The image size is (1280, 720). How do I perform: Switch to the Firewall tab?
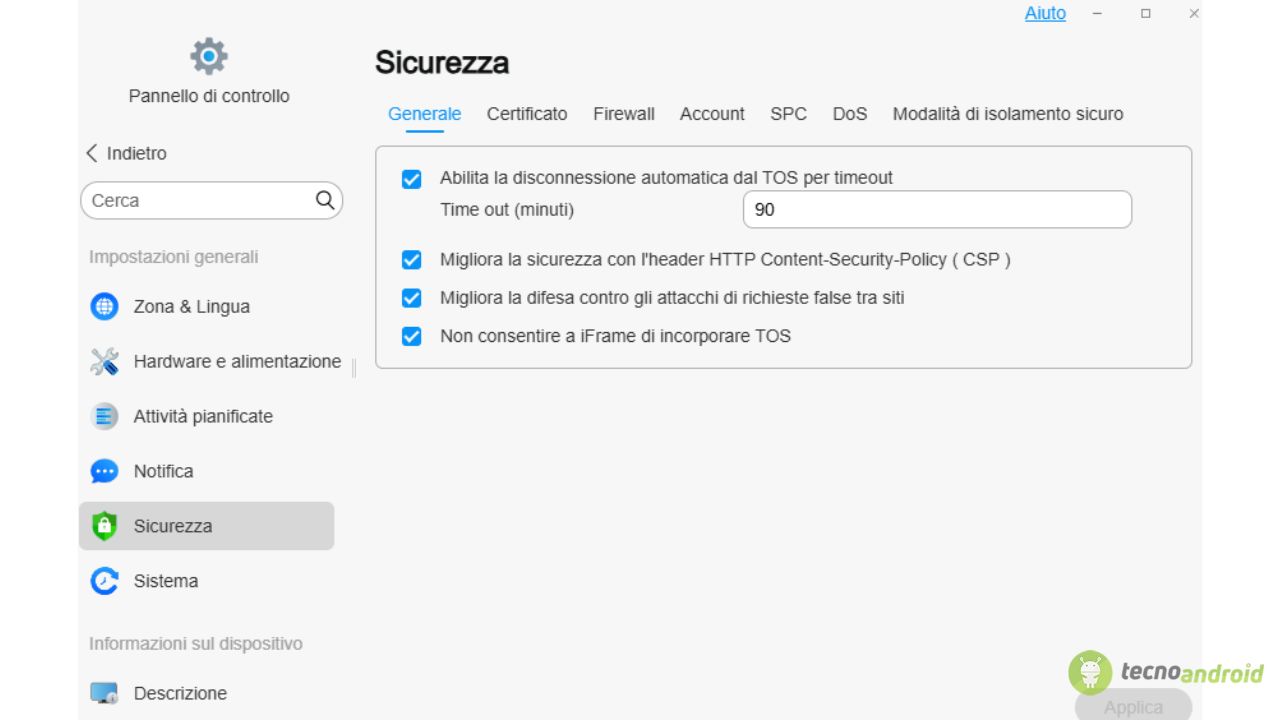coord(623,114)
